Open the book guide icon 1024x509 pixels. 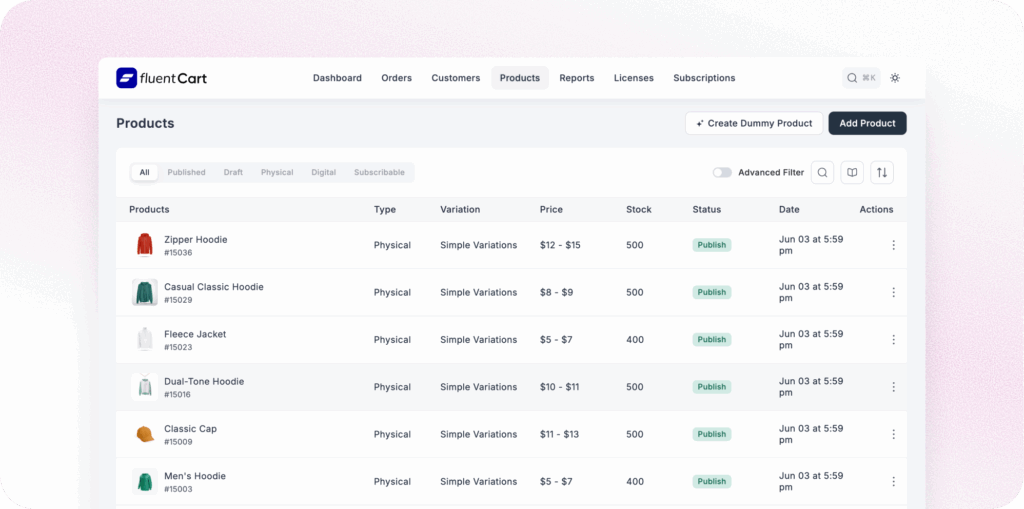click(x=852, y=172)
